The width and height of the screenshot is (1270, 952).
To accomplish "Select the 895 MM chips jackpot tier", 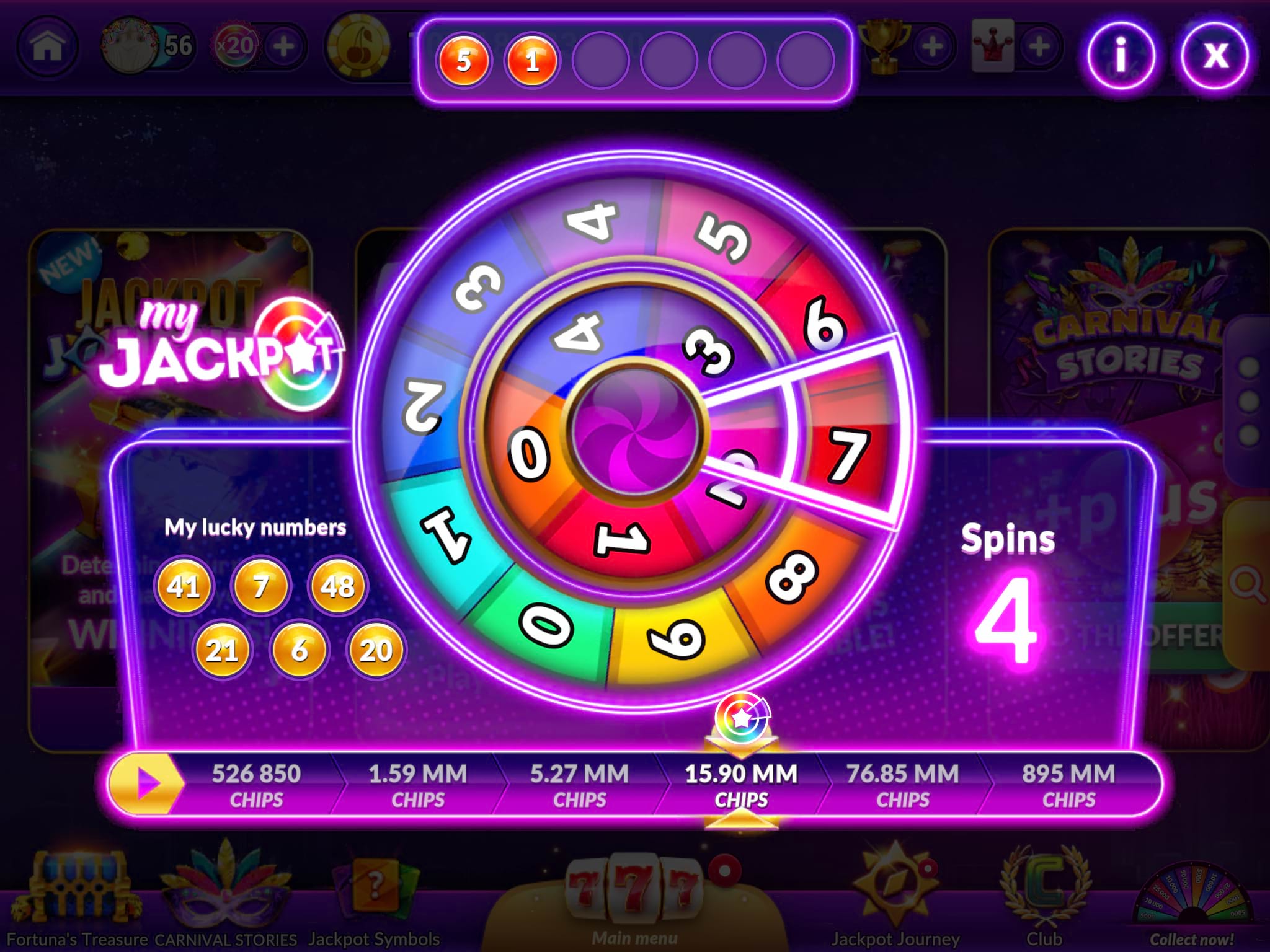I will (x=1069, y=785).
